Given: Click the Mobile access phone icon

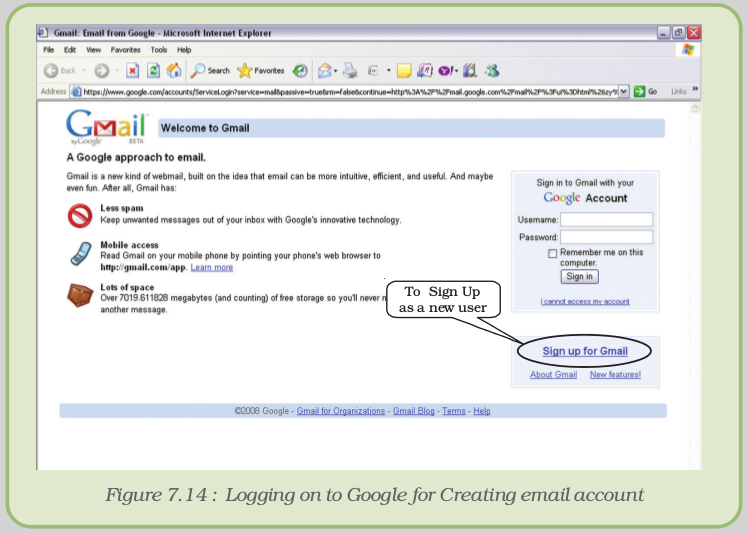Looking at the screenshot, I should click(x=81, y=254).
